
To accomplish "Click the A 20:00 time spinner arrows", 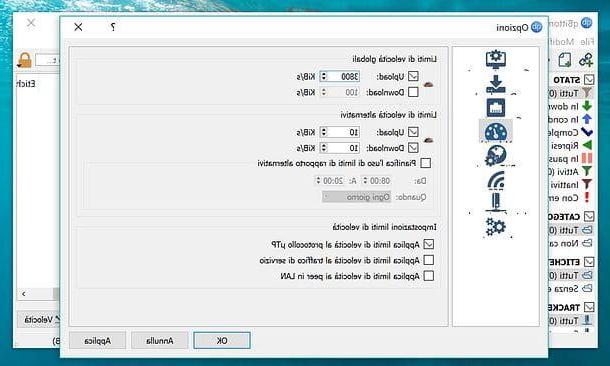I will click(x=318, y=181).
